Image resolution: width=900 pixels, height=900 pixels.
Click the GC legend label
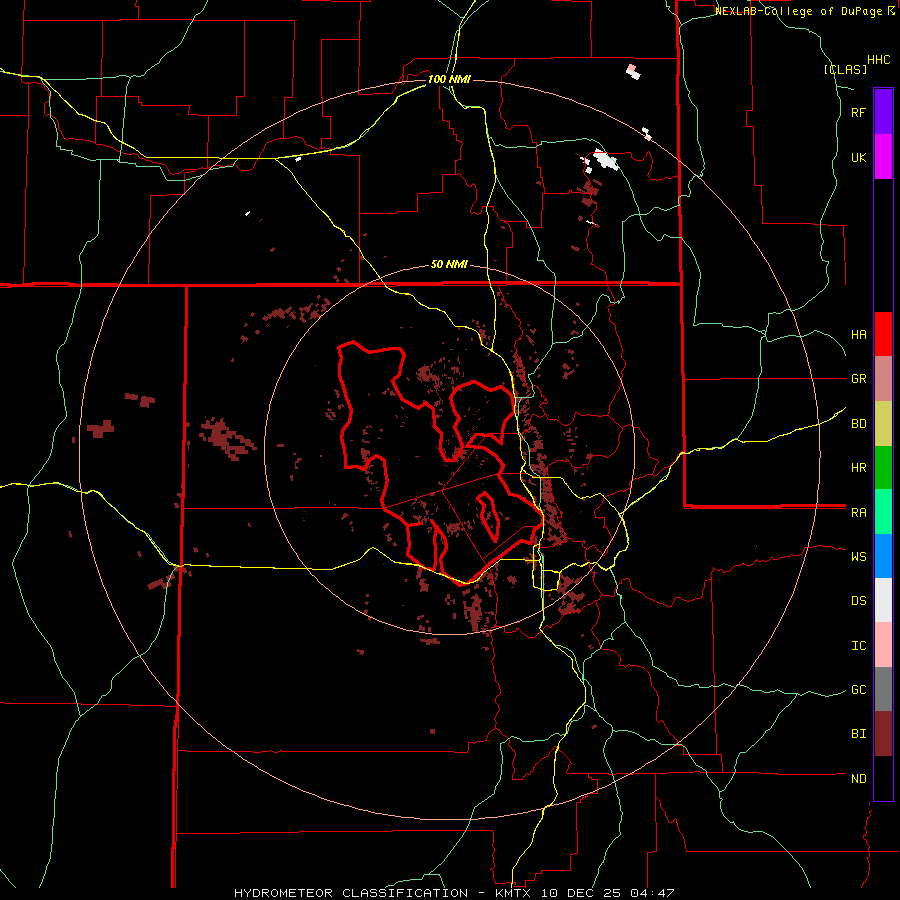tap(859, 690)
